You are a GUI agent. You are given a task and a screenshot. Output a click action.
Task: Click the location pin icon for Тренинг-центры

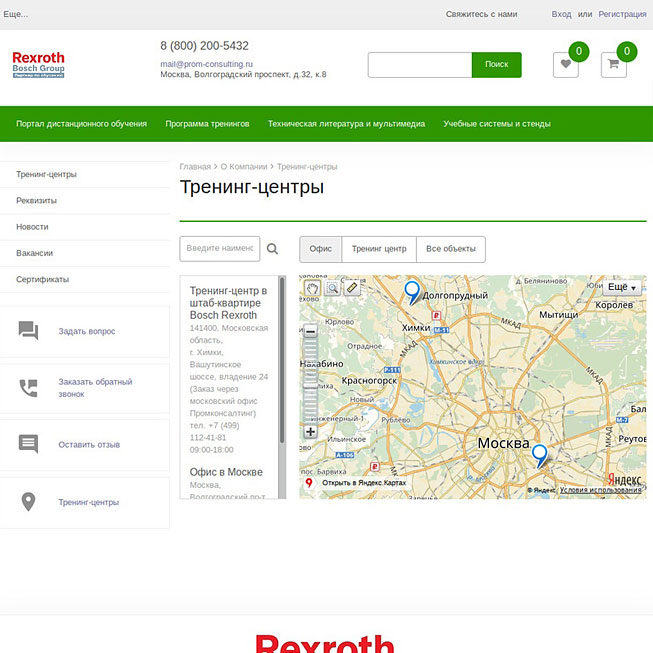[x=28, y=501]
